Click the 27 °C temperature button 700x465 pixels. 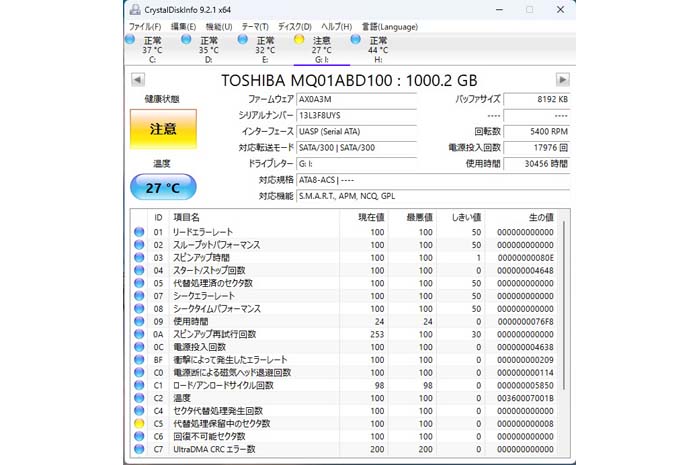tap(163, 187)
